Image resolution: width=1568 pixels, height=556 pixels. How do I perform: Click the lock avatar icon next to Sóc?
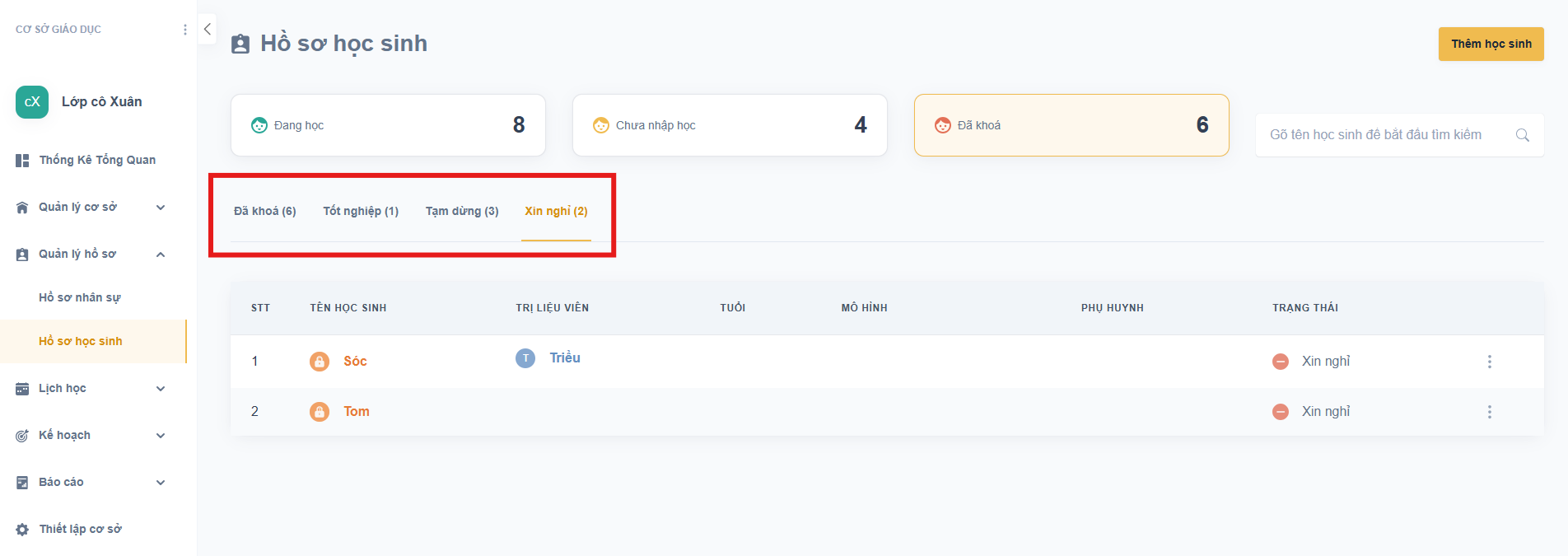point(320,362)
